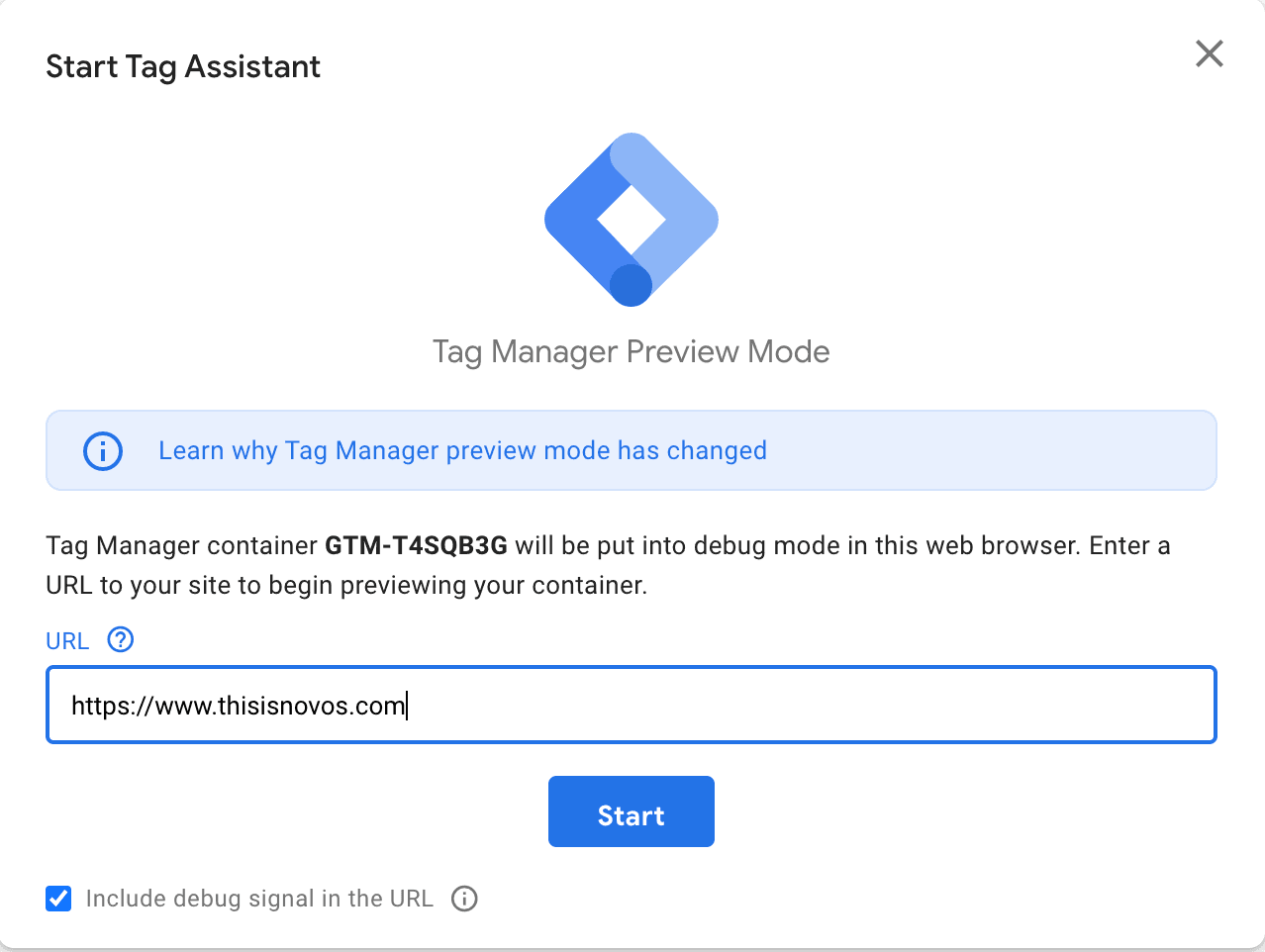1265x952 pixels.
Task: Click the info icon in the blue banner
Action: [103, 451]
